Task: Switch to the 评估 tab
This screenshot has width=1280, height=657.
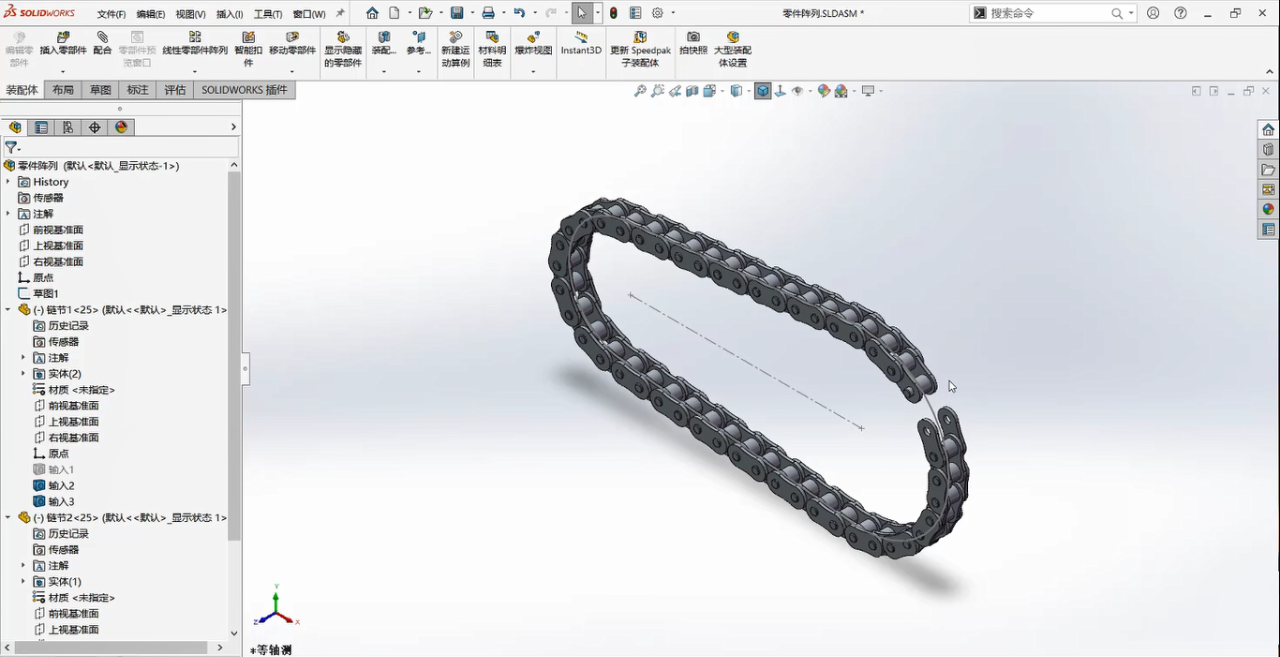Action: [x=175, y=90]
